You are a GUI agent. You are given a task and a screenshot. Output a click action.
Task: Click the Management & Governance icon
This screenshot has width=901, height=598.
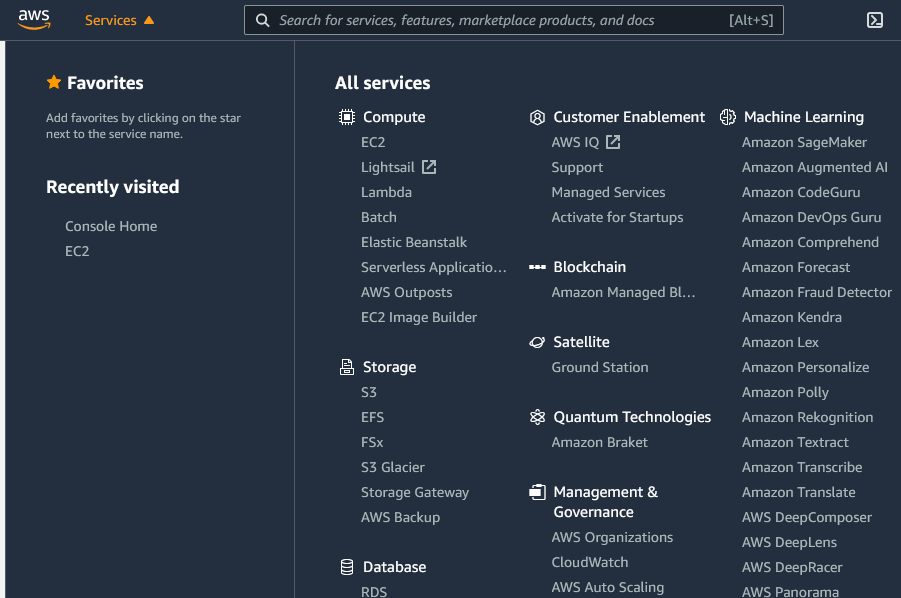[537, 491]
